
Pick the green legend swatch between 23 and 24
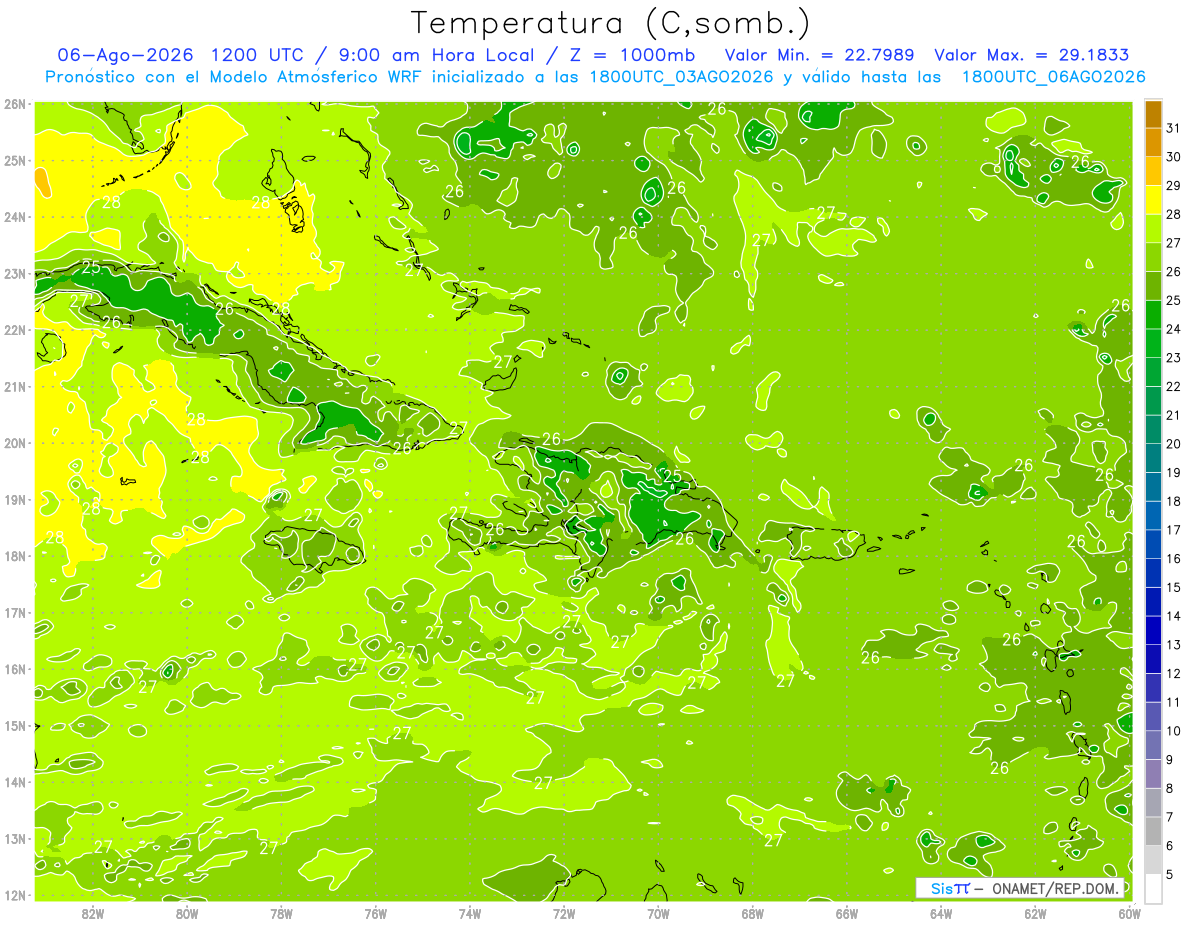pos(1153,344)
